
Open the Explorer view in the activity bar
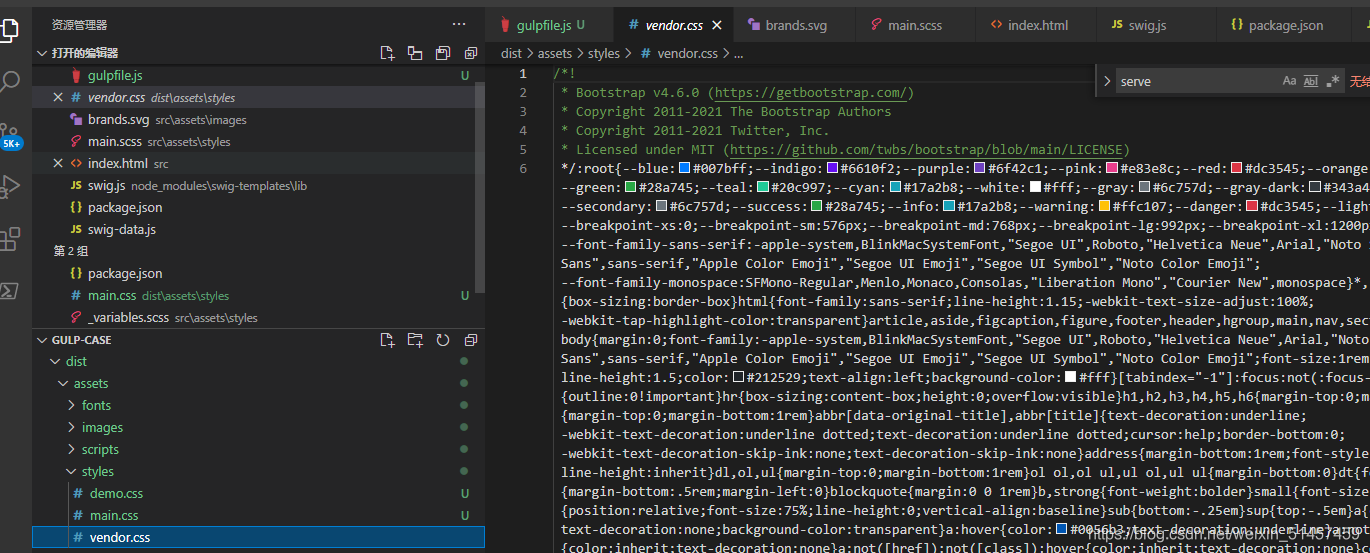click(8, 29)
